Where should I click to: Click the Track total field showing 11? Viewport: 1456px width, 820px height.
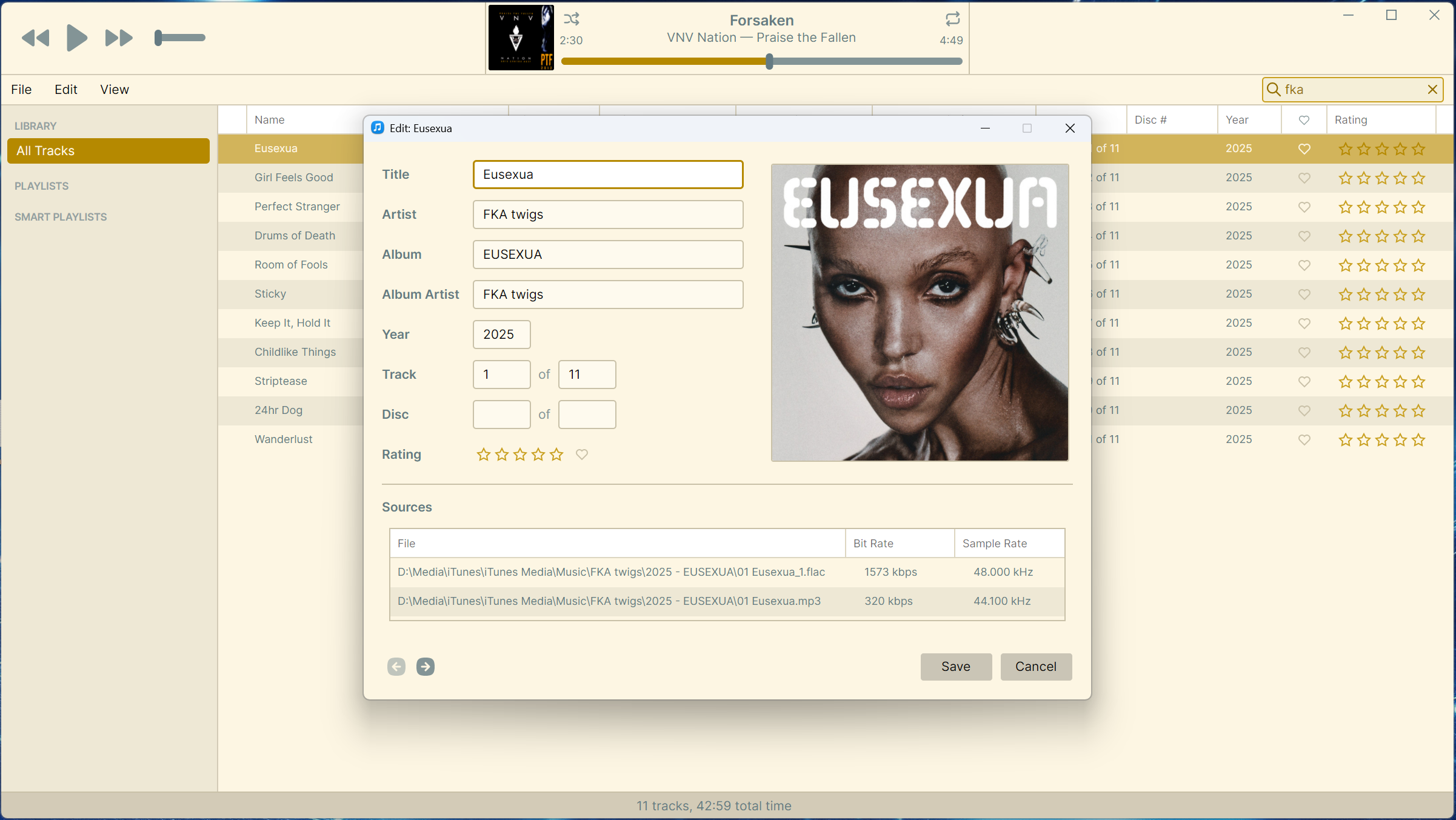[587, 375]
